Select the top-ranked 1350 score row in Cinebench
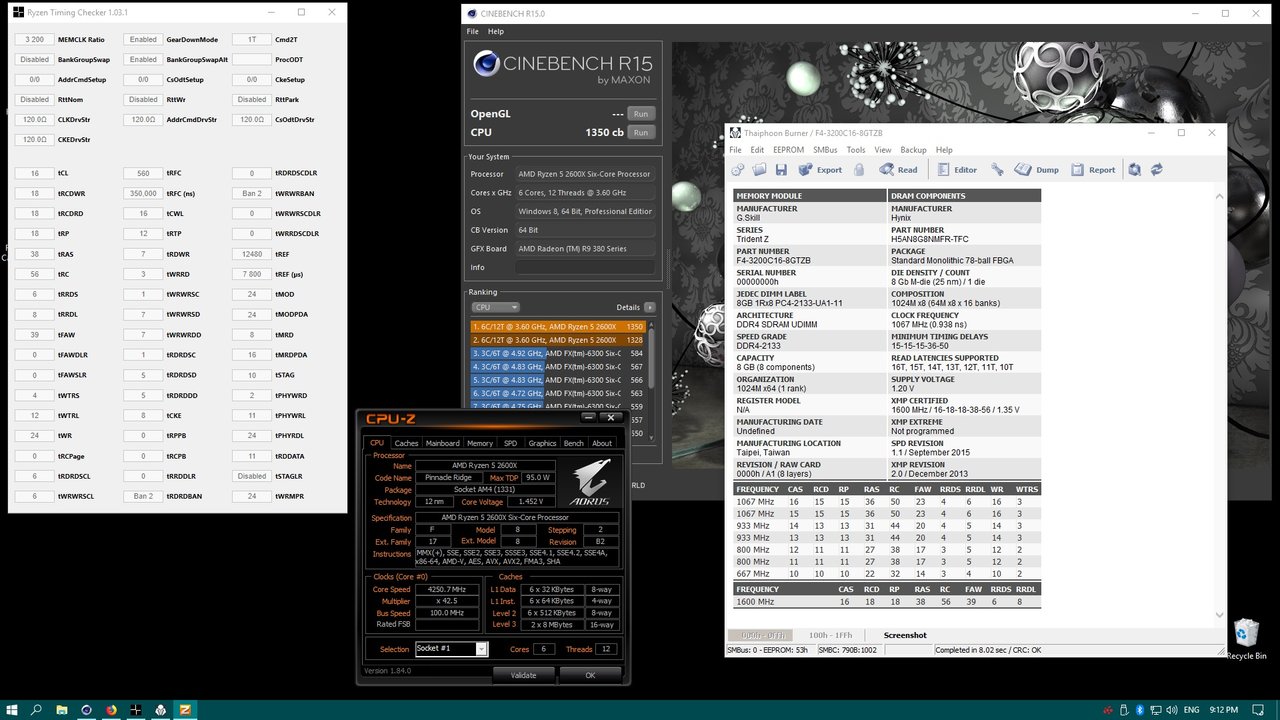1280x720 pixels. click(558, 327)
